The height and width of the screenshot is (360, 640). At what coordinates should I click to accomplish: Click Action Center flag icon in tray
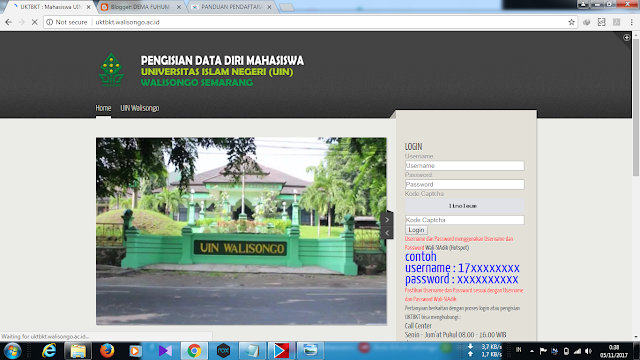tap(543, 351)
